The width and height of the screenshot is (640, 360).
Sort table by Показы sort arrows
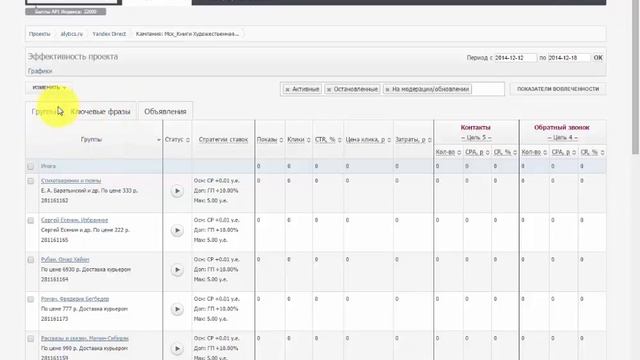[281, 140]
